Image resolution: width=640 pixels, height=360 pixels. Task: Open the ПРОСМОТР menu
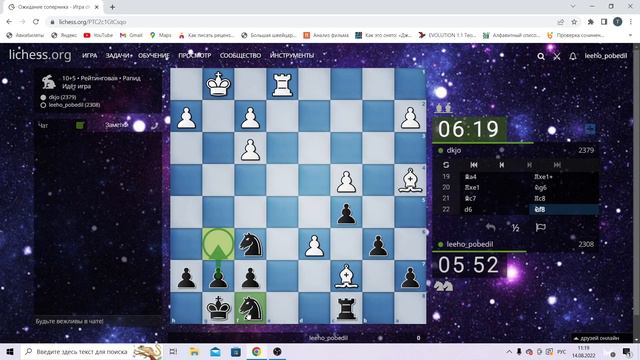click(x=195, y=55)
